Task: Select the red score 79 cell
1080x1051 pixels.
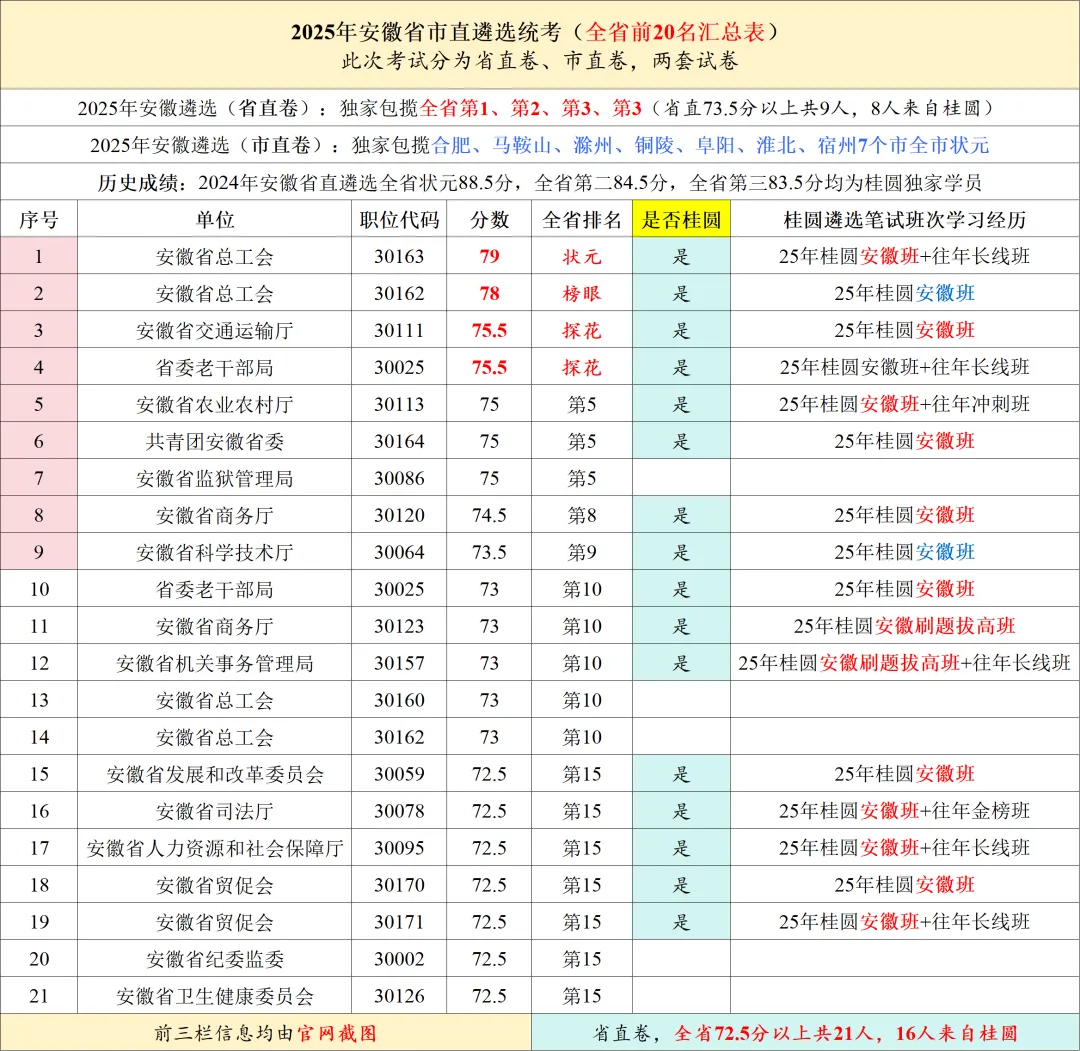Action: tap(489, 256)
